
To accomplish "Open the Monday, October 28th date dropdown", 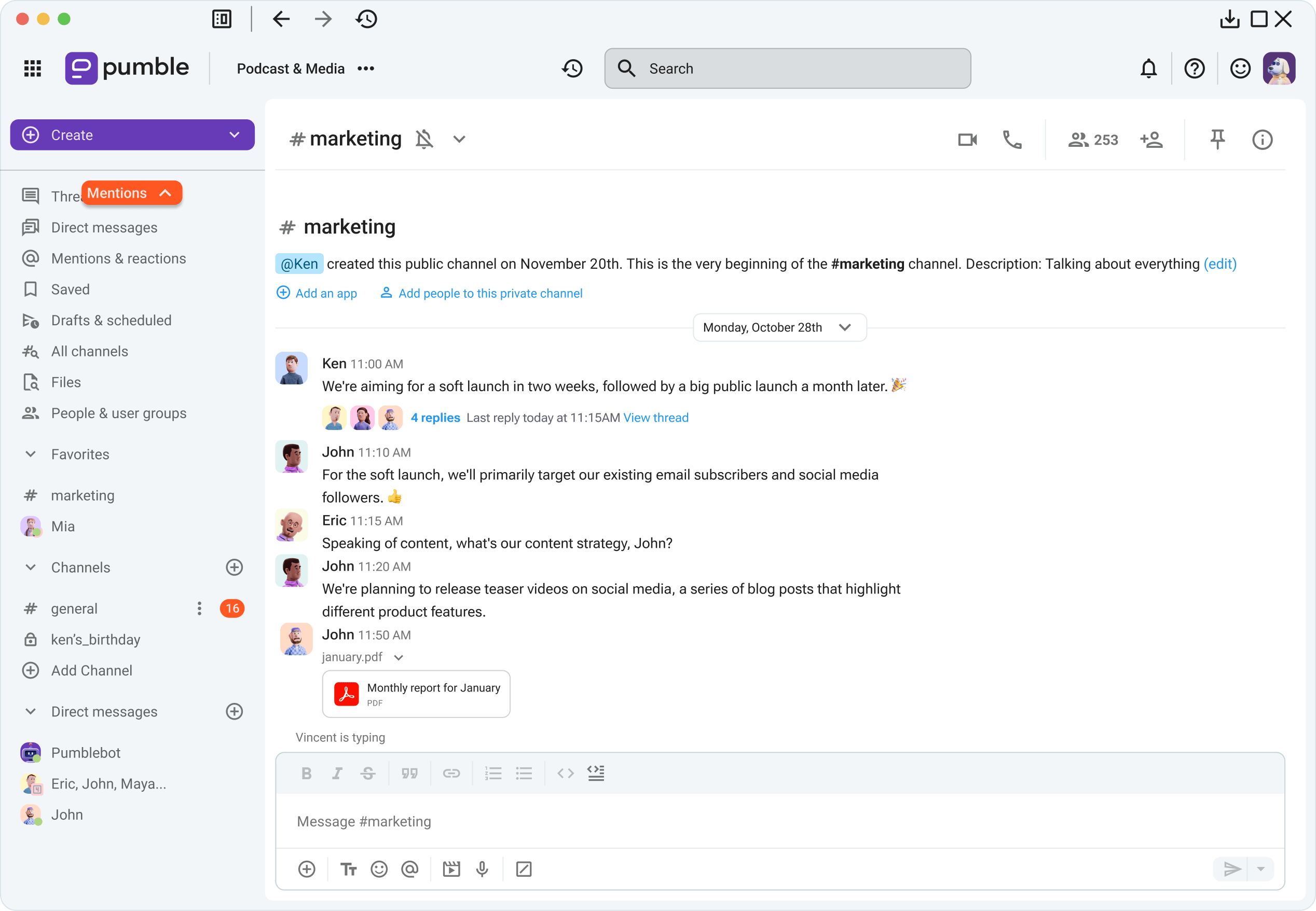I will tap(779, 327).
